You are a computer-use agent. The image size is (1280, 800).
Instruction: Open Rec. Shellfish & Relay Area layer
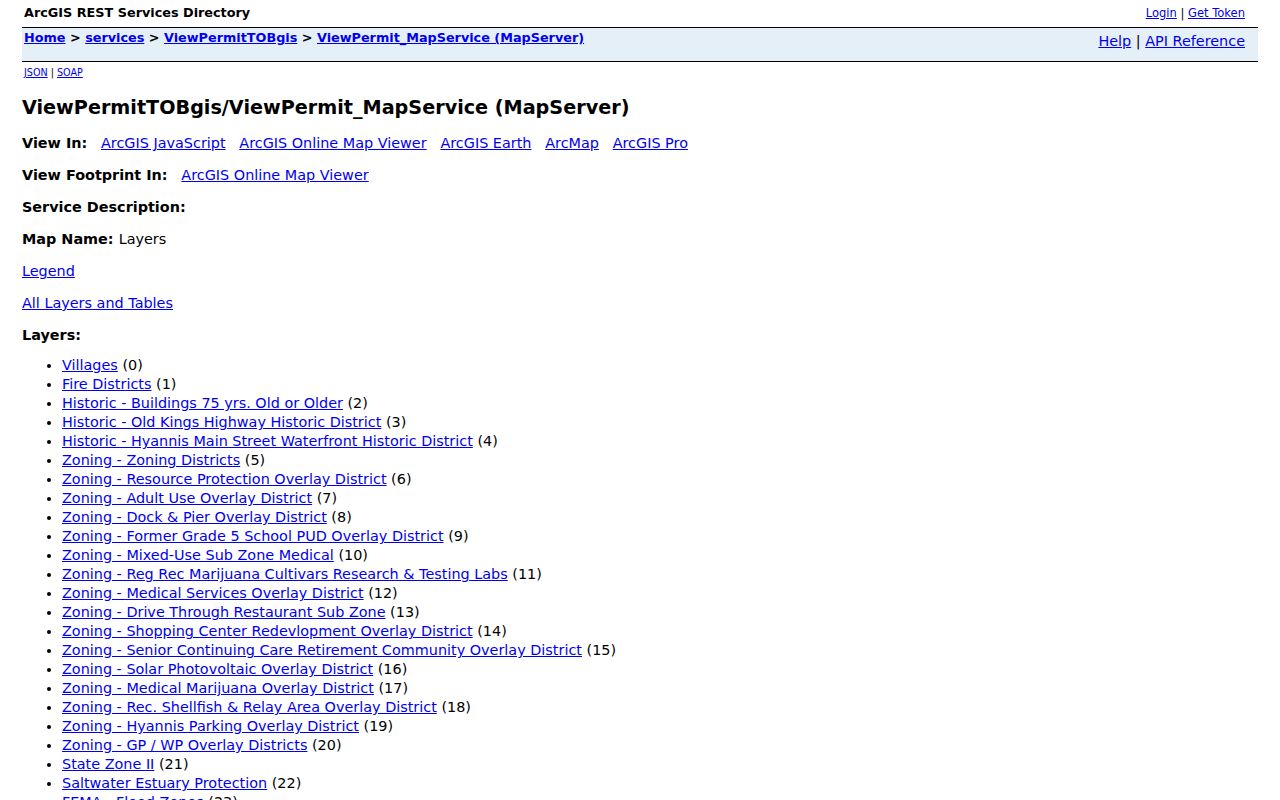point(249,707)
